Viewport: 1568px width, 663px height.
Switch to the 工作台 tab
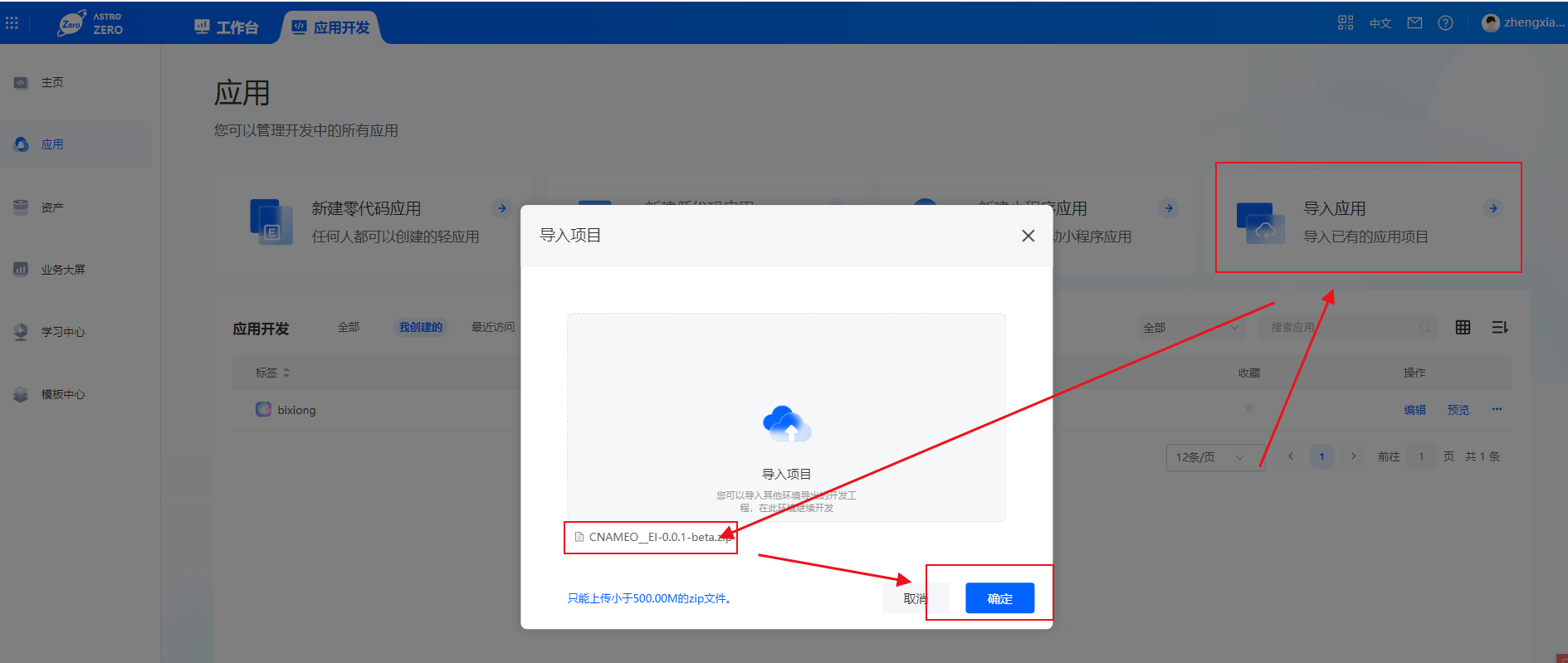(227, 27)
